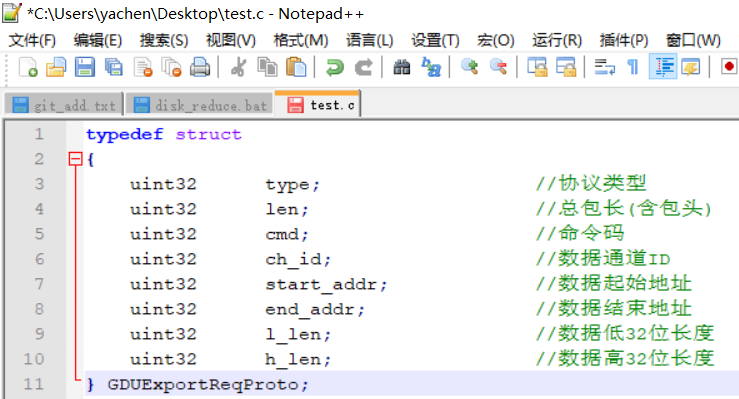Open the 设置(T) menu
This screenshot has width=739, height=399.
[x=435, y=40]
